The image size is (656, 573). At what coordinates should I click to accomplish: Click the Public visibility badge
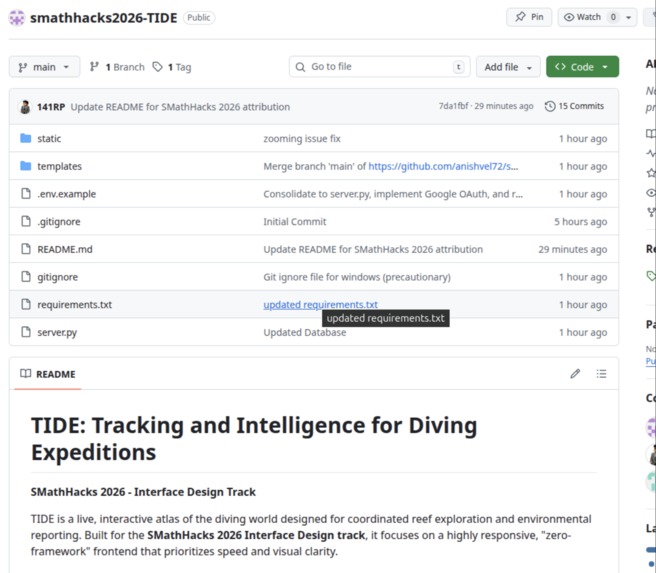pyautogui.click(x=199, y=18)
